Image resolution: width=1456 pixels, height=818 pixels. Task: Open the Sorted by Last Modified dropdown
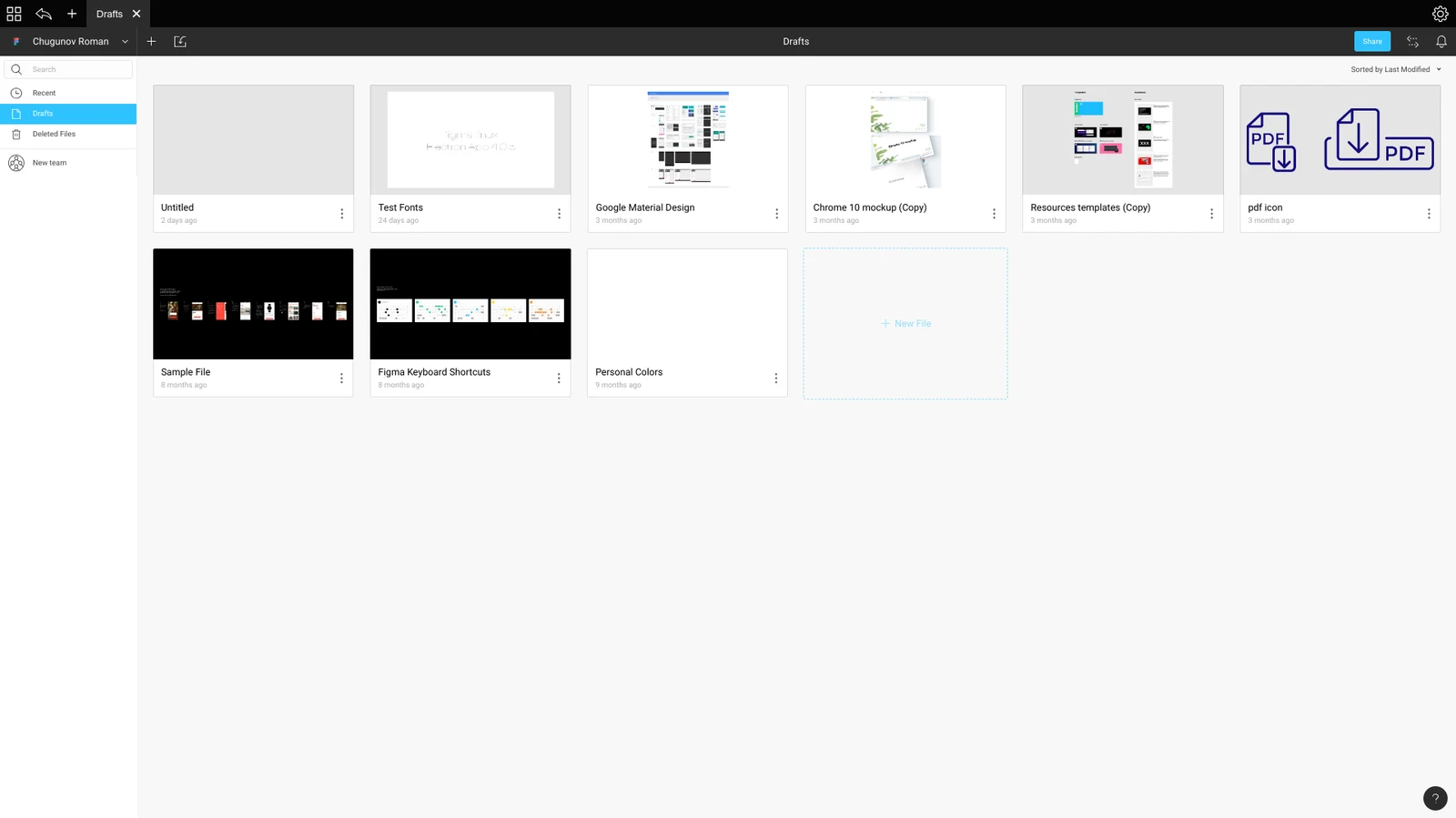click(x=1396, y=69)
